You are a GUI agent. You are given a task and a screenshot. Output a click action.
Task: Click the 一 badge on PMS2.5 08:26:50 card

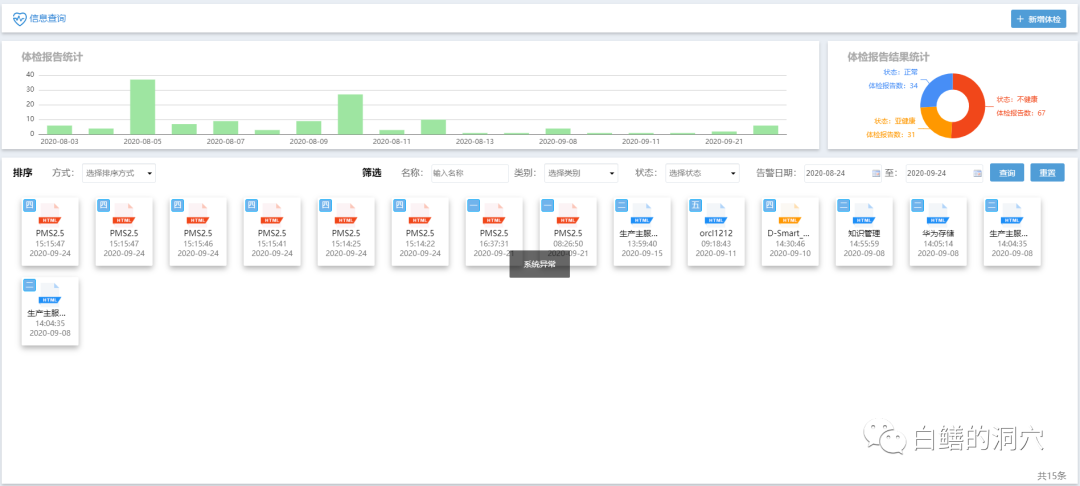[547, 204]
